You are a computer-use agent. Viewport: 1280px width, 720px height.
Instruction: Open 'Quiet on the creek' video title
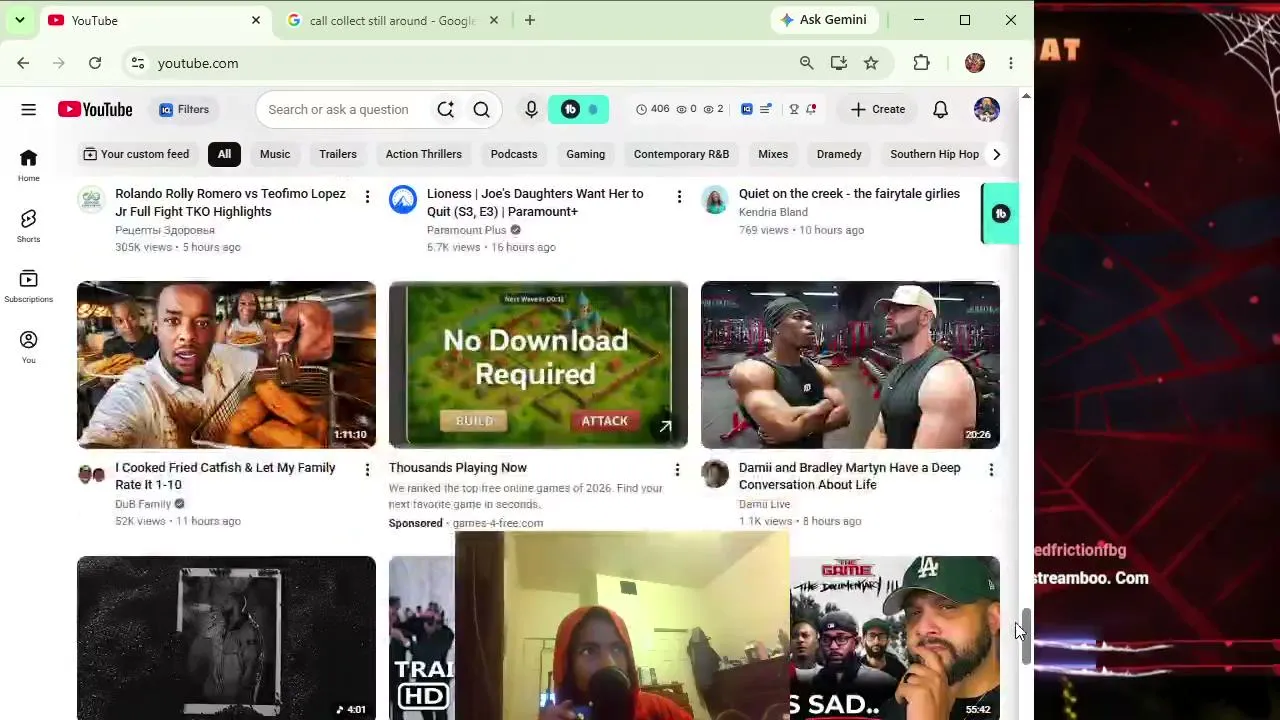tap(849, 194)
